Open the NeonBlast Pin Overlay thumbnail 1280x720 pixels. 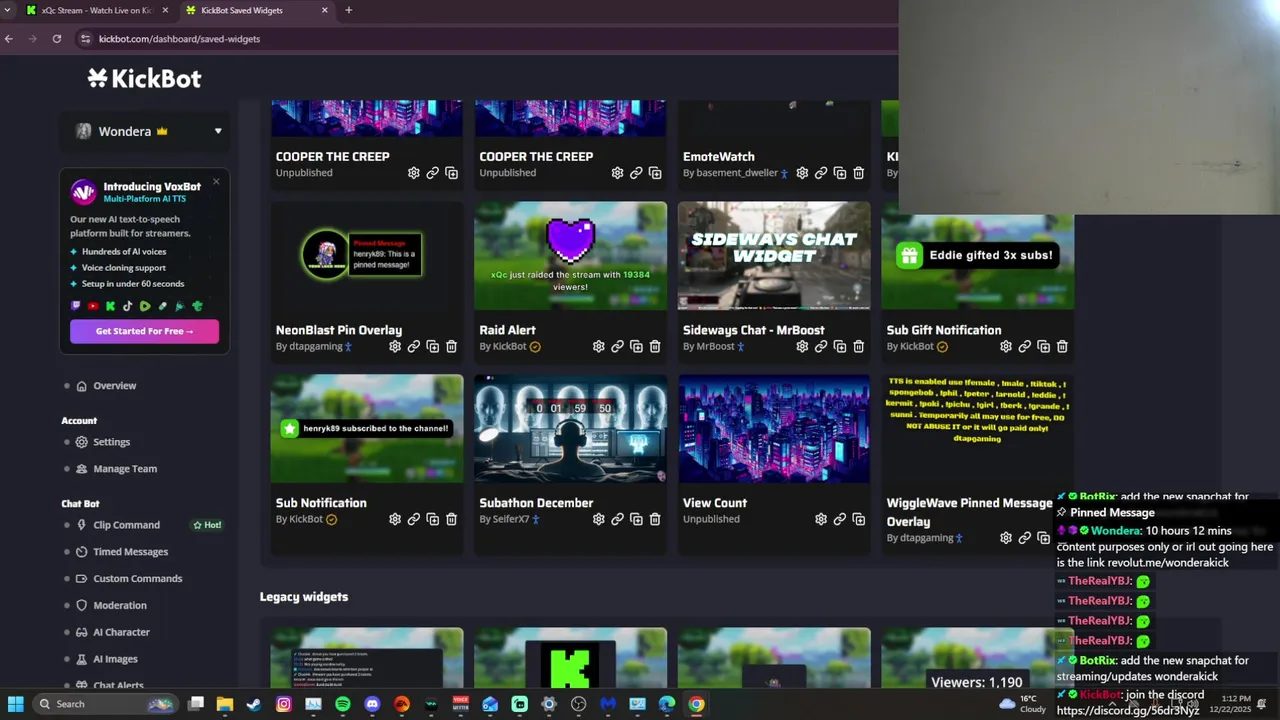pos(367,256)
